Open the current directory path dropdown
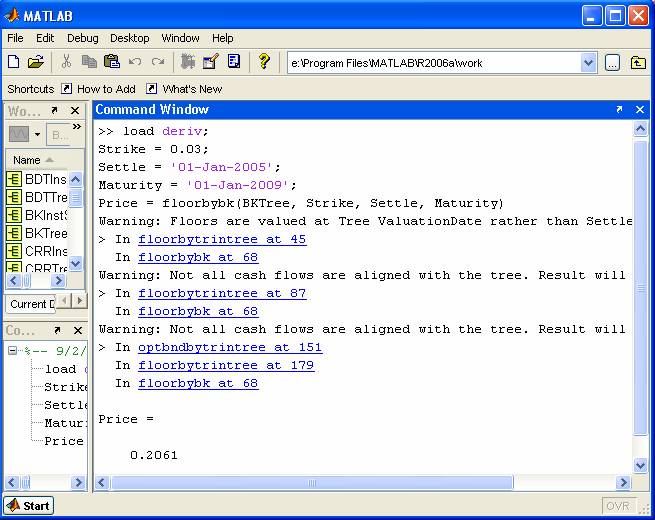 pos(588,63)
